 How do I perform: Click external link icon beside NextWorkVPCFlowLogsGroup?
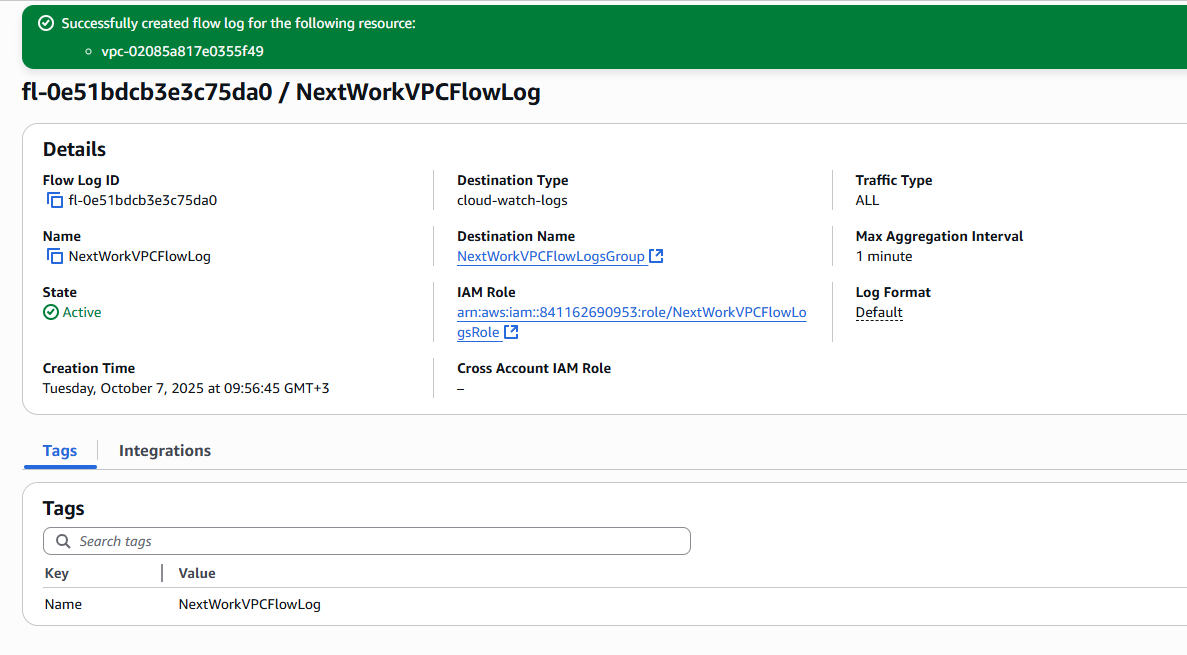click(x=656, y=256)
